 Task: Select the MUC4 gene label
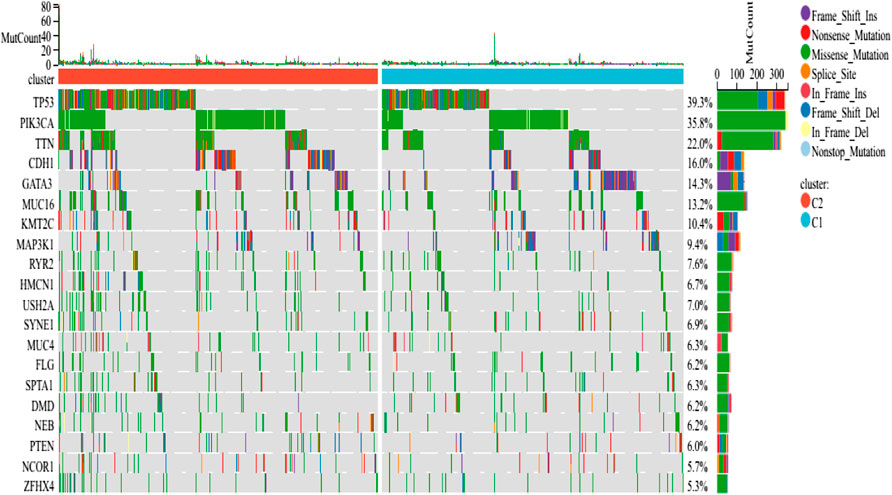tap(41, 345)
